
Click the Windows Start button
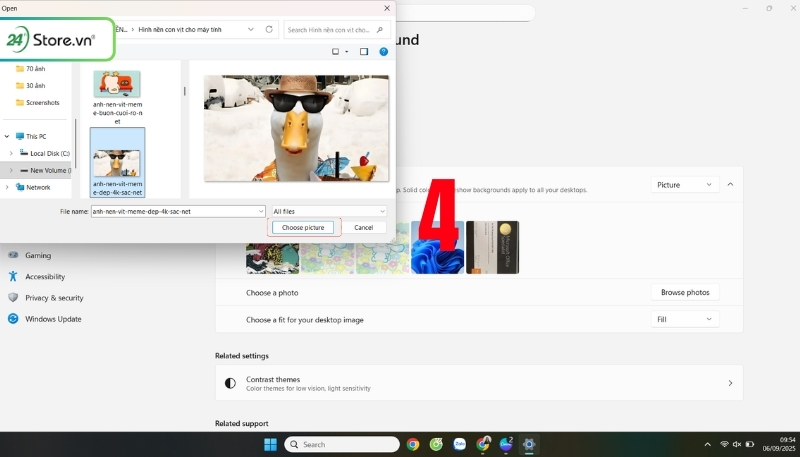pyautogui.click(x=270, y=444)
